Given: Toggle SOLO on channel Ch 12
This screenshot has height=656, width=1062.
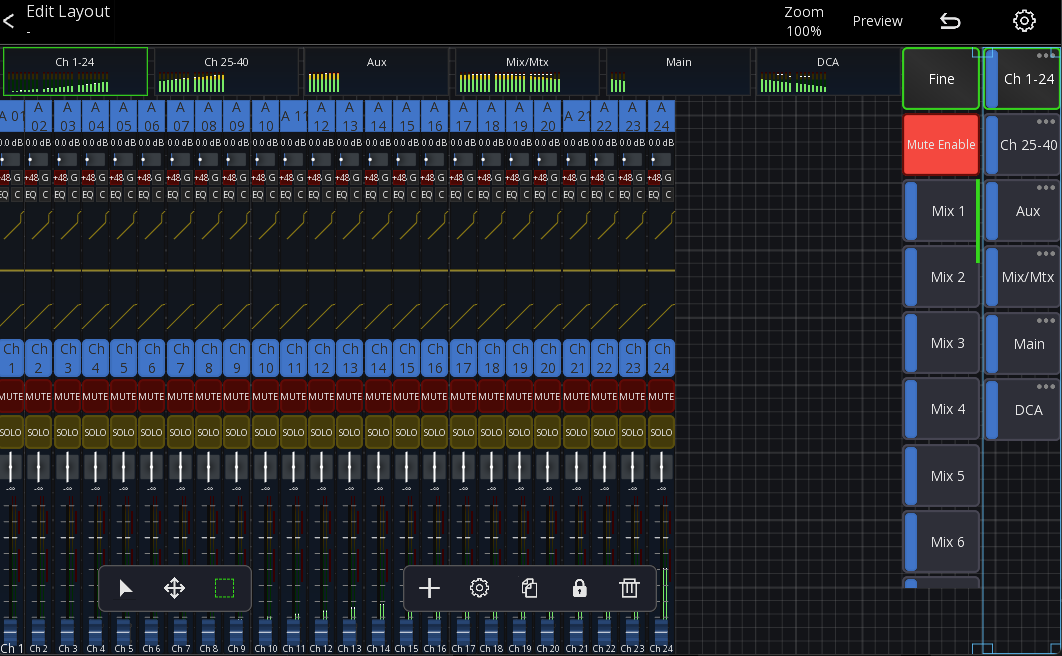Looking at the screenshot, I should 321,432.
